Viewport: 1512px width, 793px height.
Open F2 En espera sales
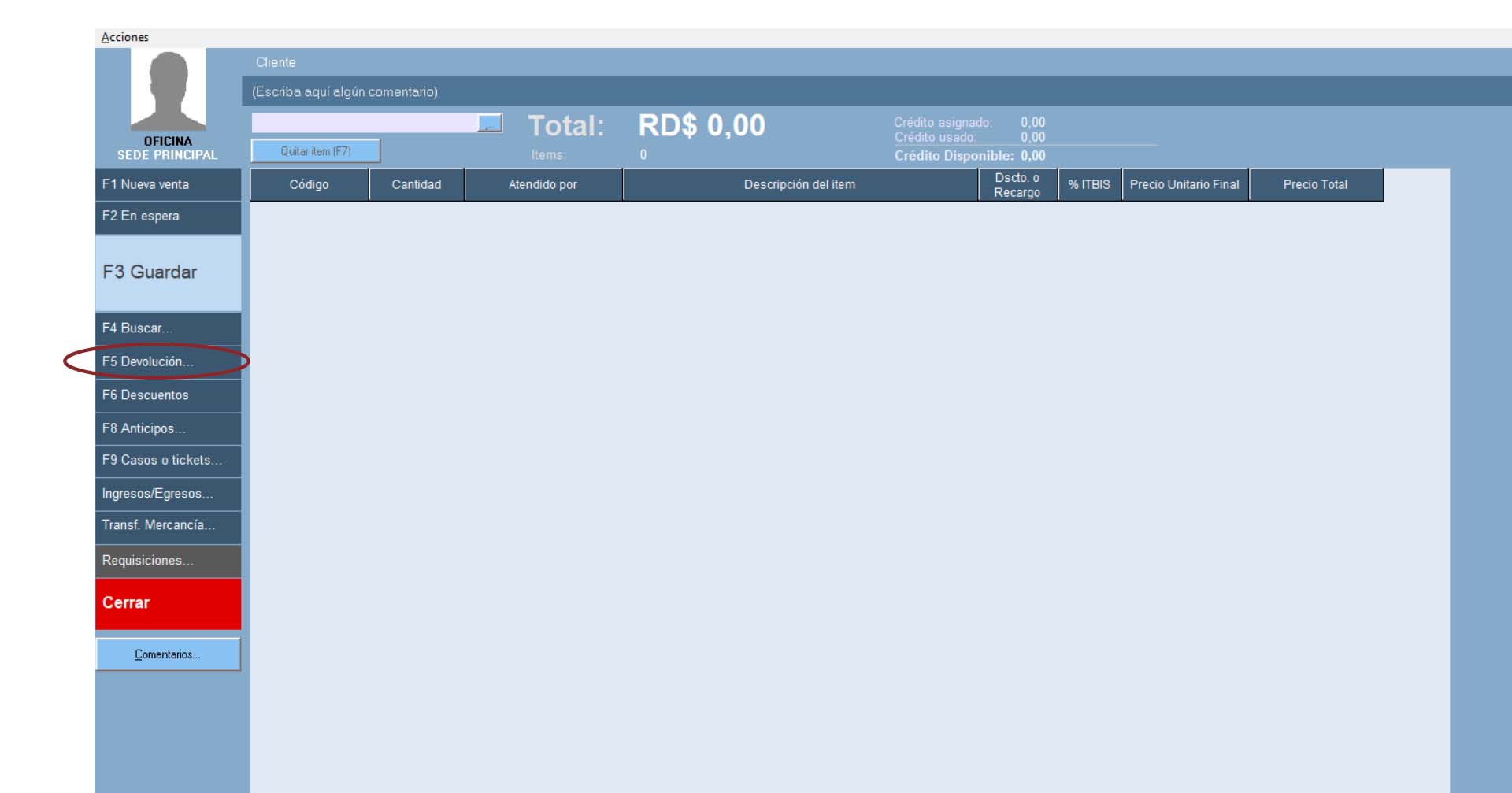[168, 217]
